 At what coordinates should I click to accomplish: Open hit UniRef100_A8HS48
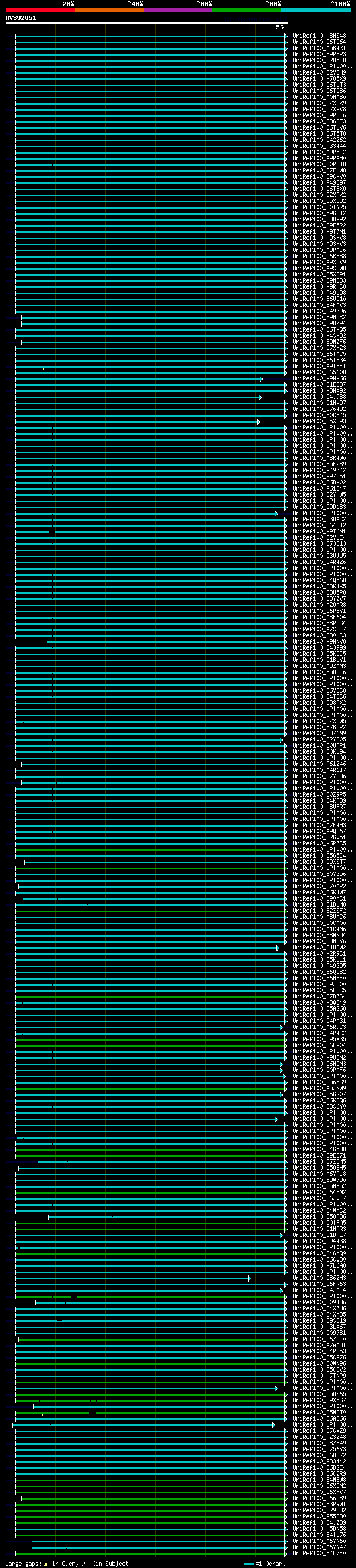(x=319, y=36)
